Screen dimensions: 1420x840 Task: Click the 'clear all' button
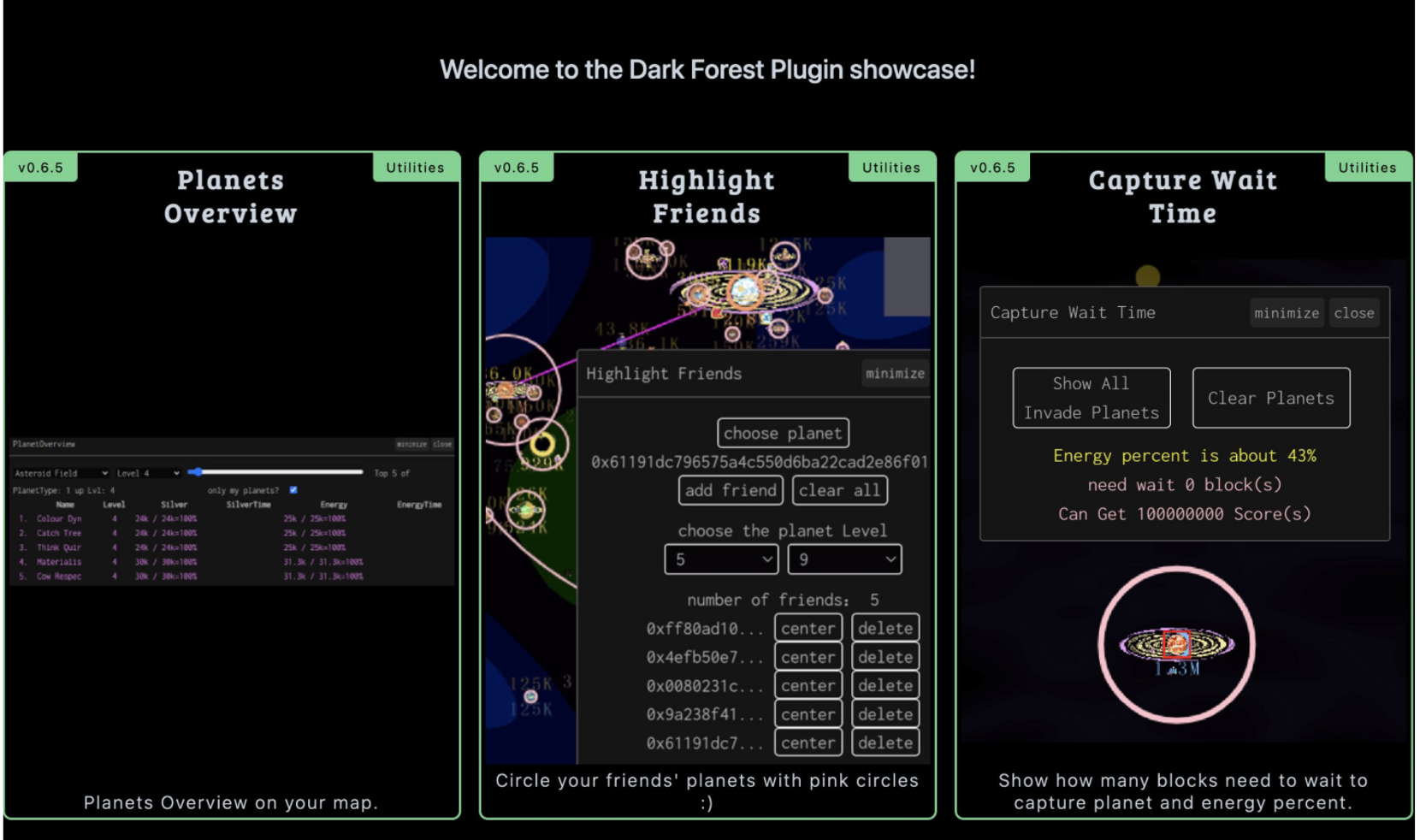click(839, 490)
